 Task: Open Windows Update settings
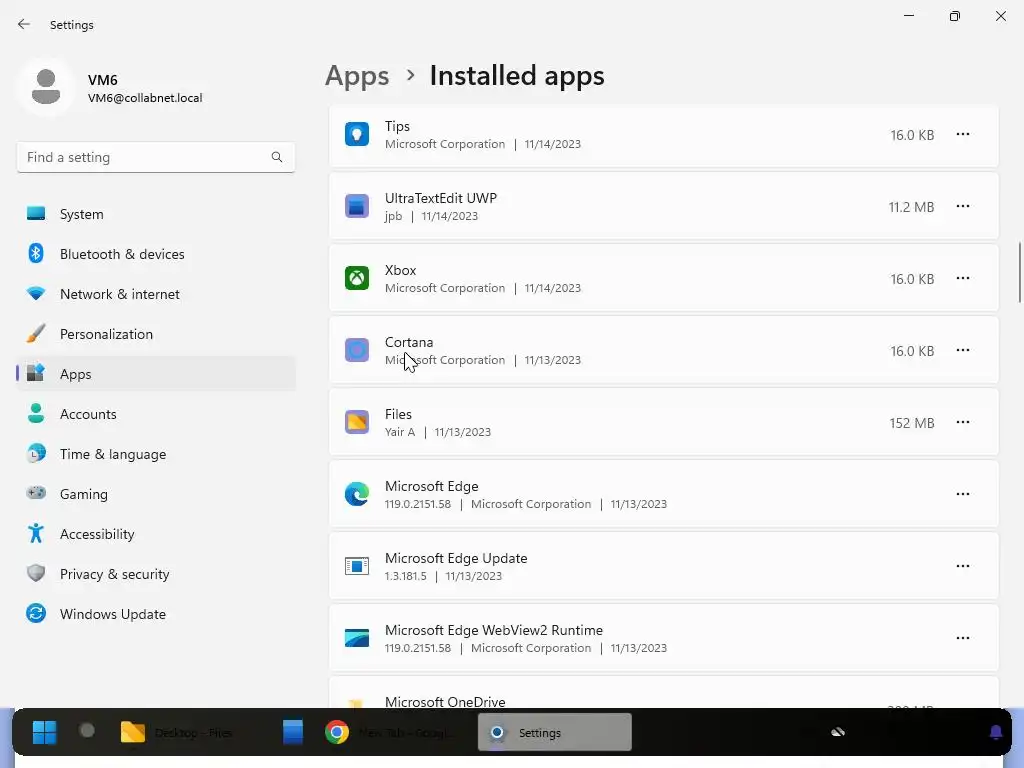tap(156, 614)
